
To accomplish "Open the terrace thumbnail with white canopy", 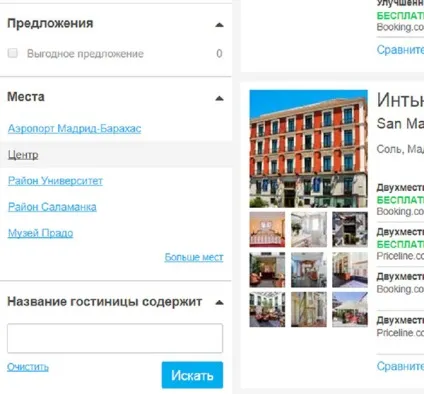I will click(x=350, y=309).
